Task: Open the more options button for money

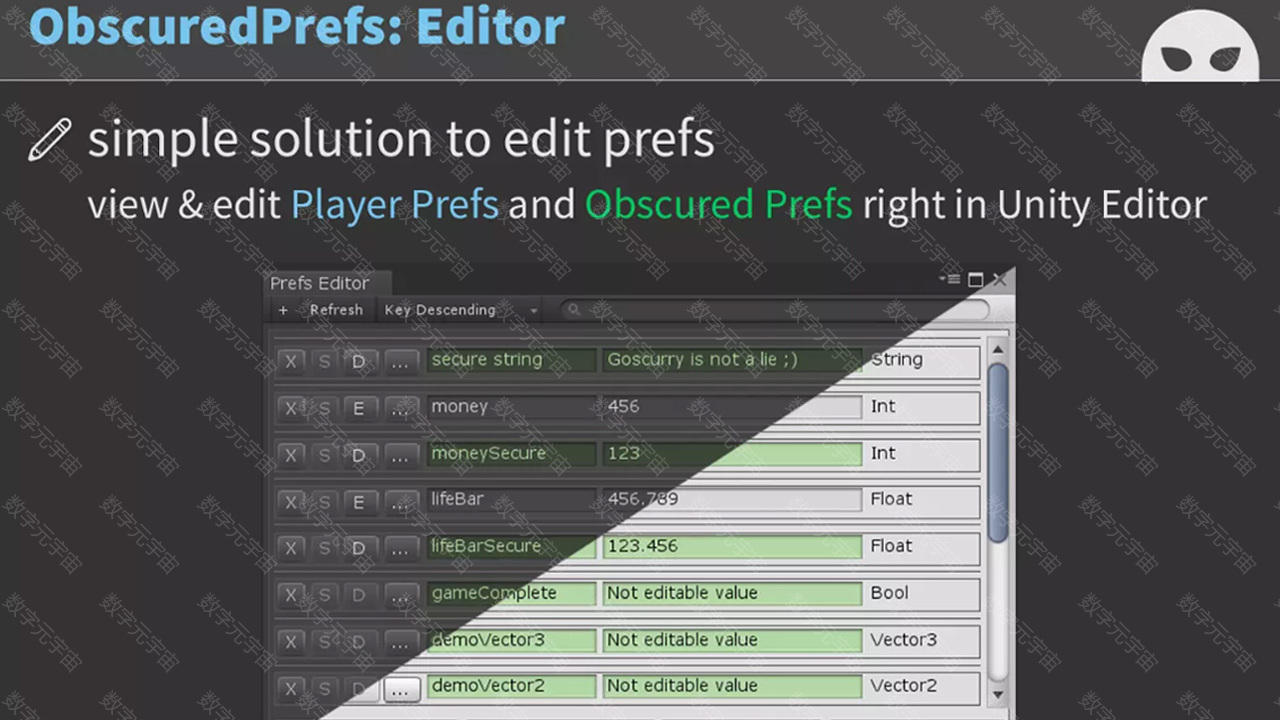Action: coord(400,408)
